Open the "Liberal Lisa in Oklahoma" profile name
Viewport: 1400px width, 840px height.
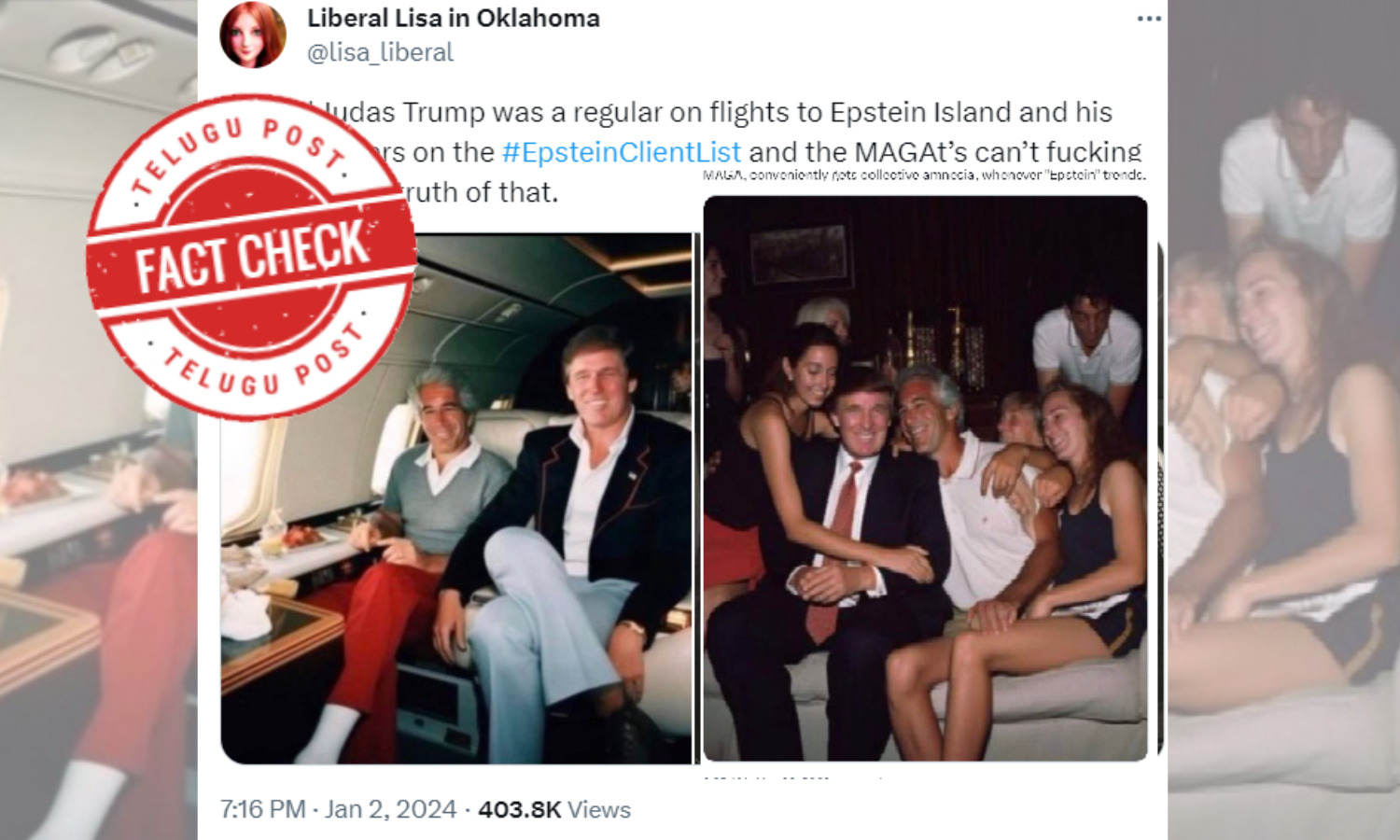454,18
